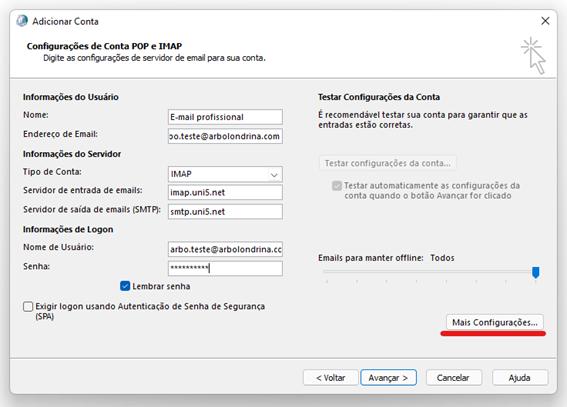Viewport: 567px width, 407px height.
Task: Toggle the Lembrar senha checkbox
Action: point(125,286)
